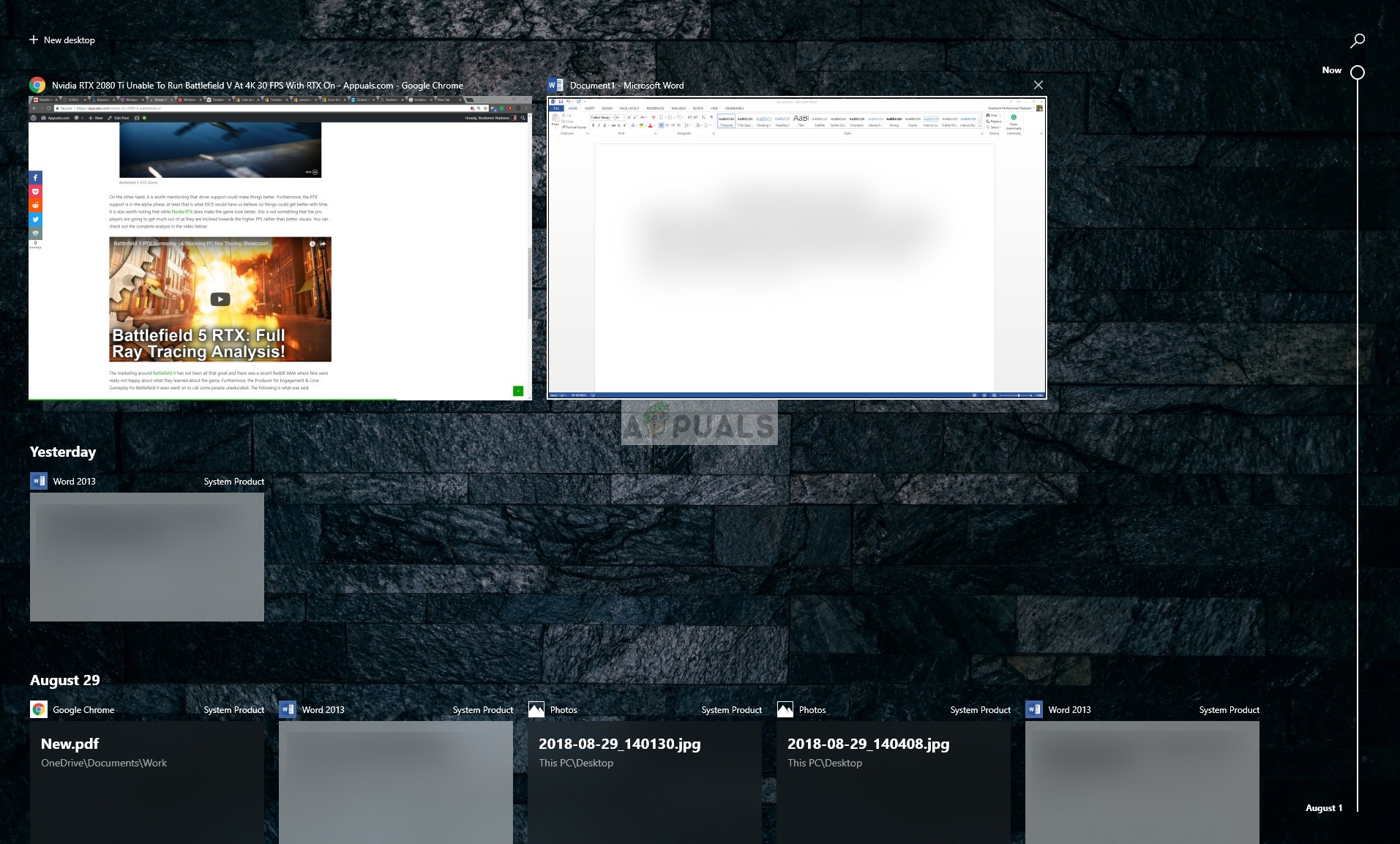The height and width of the screenshot is (844, 1400).
Task: Open the 2018-08-29_140408.jpg Photos card
Action: click(x=894, y=783)
